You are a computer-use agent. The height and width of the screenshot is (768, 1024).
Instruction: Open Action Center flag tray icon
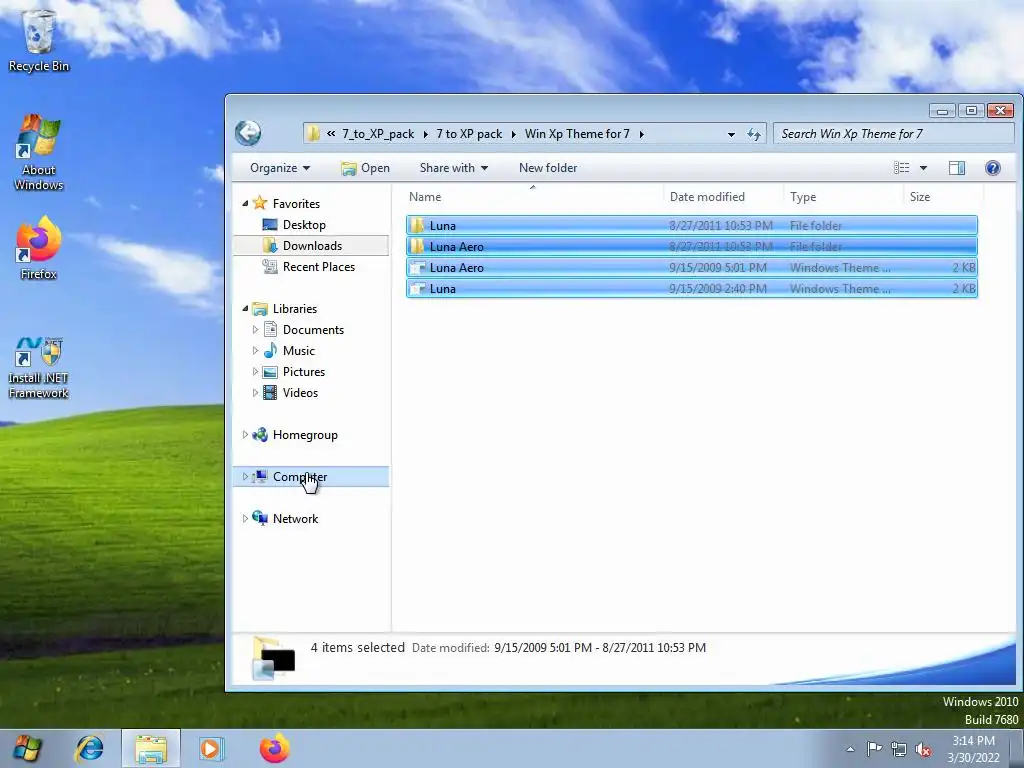point(874,749)
